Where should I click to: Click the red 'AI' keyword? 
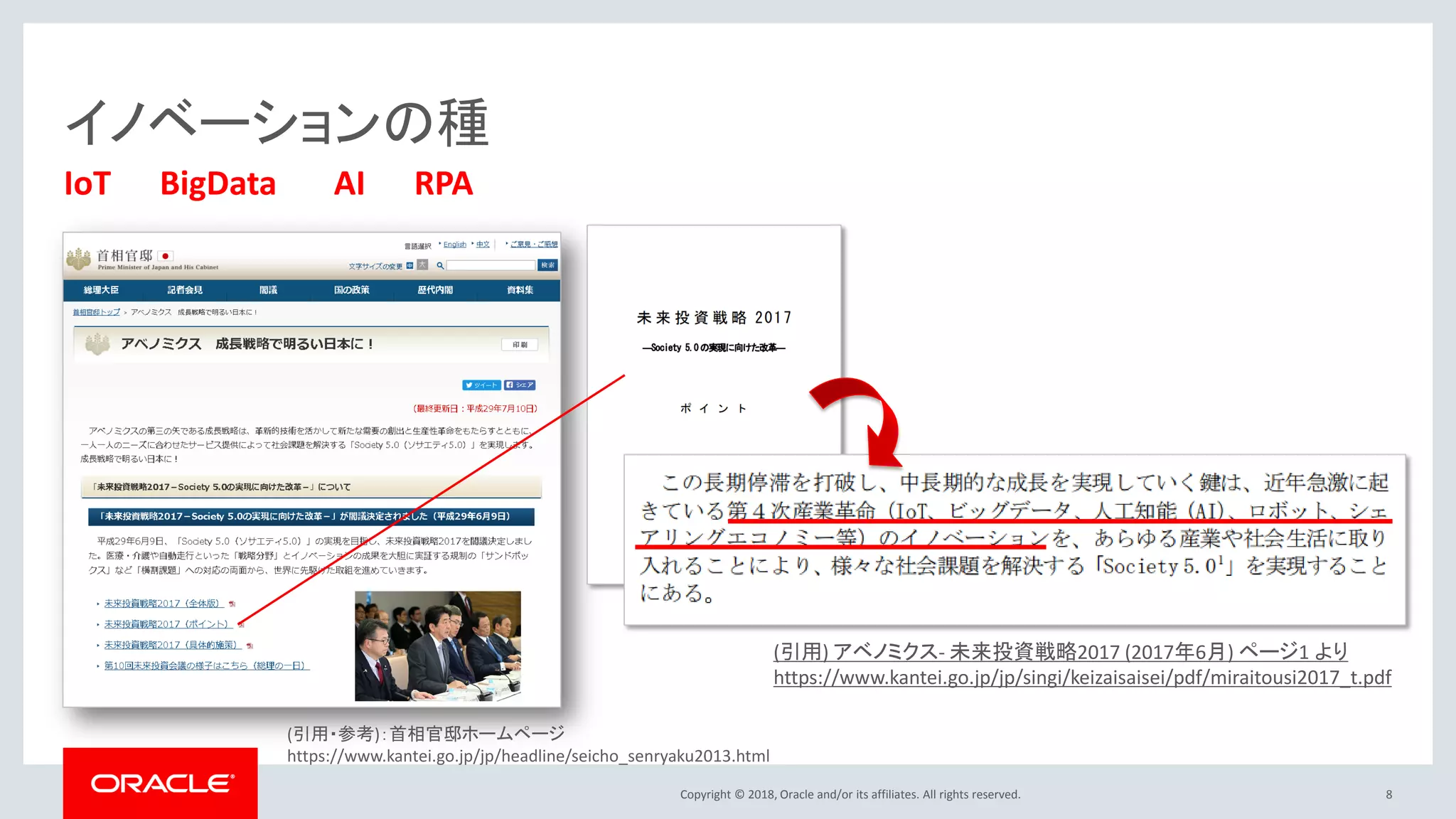pyautogui.click(x=349, y=183)
